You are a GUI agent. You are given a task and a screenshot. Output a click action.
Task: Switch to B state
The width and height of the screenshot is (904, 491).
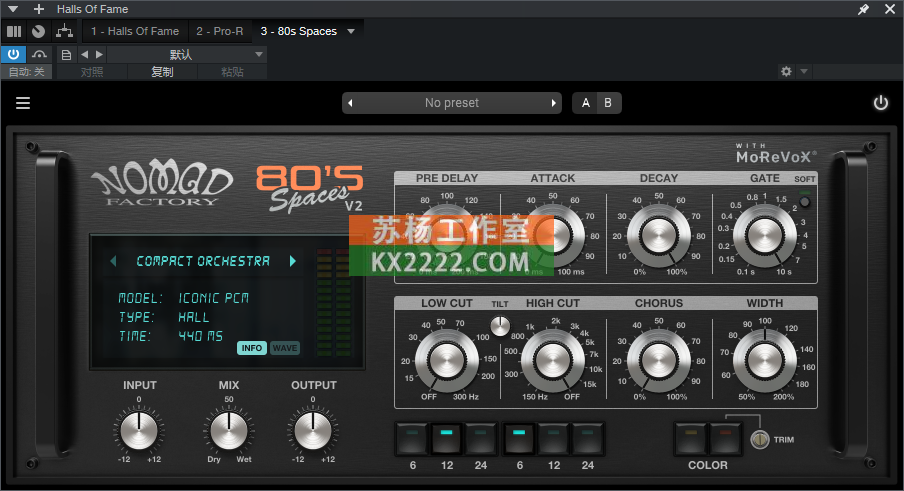[x=608, y=103]
